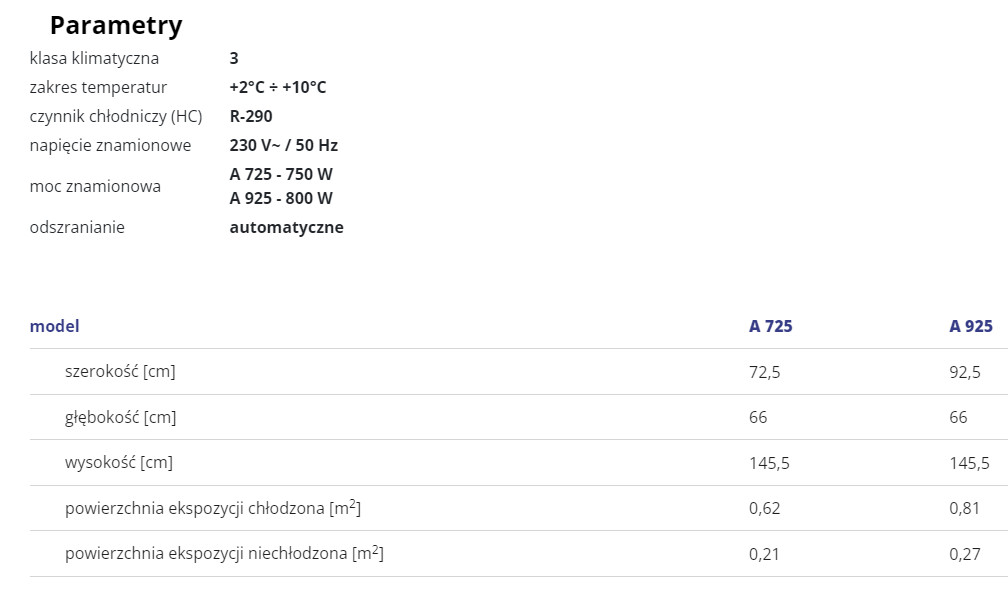Click the 0,62 cooled area value
The image size is (1008, 591).
pyautogui.click(x=764, y=508)
